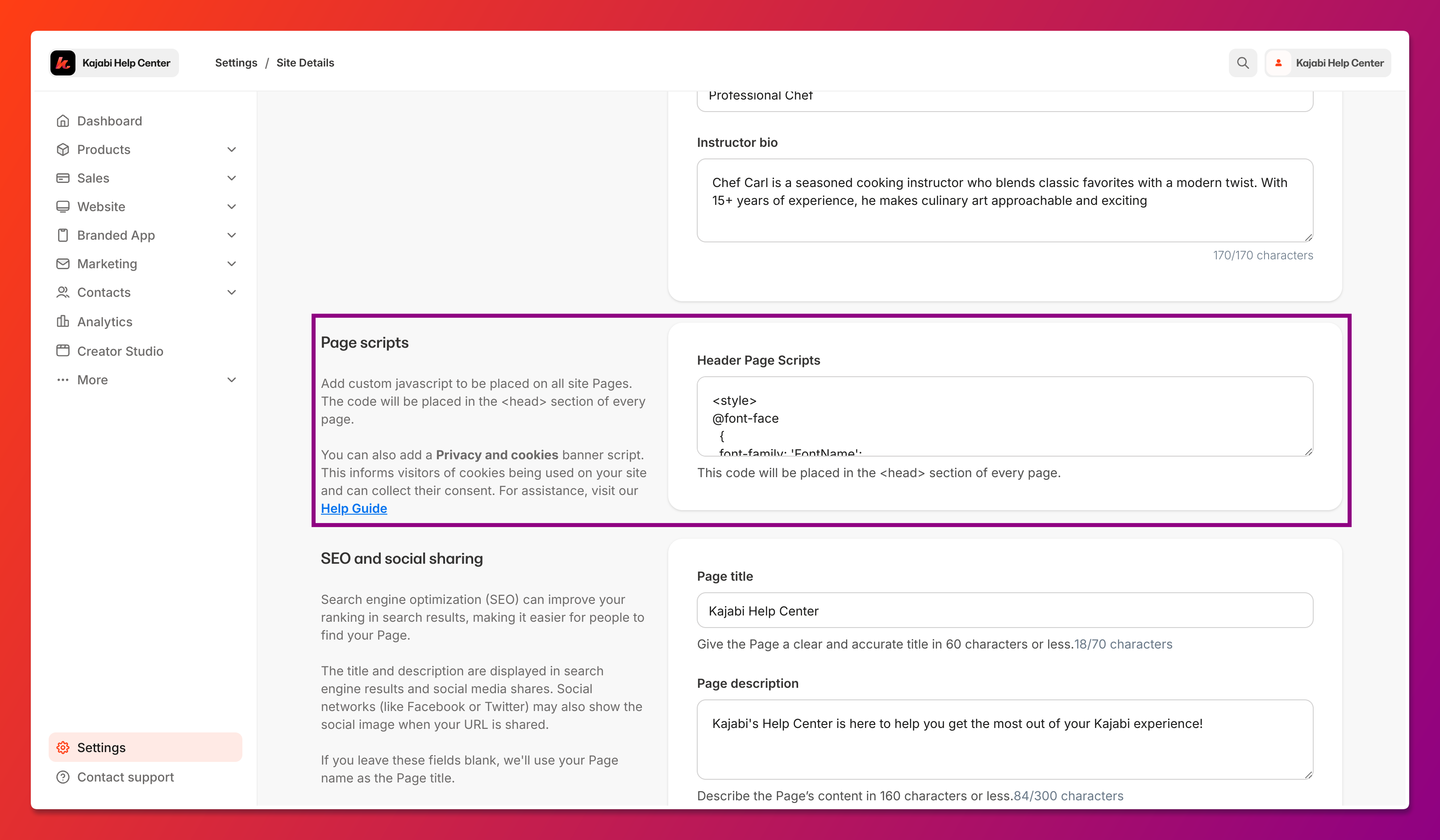
Task: Open the Help Guide link
Action: (354, 508)
